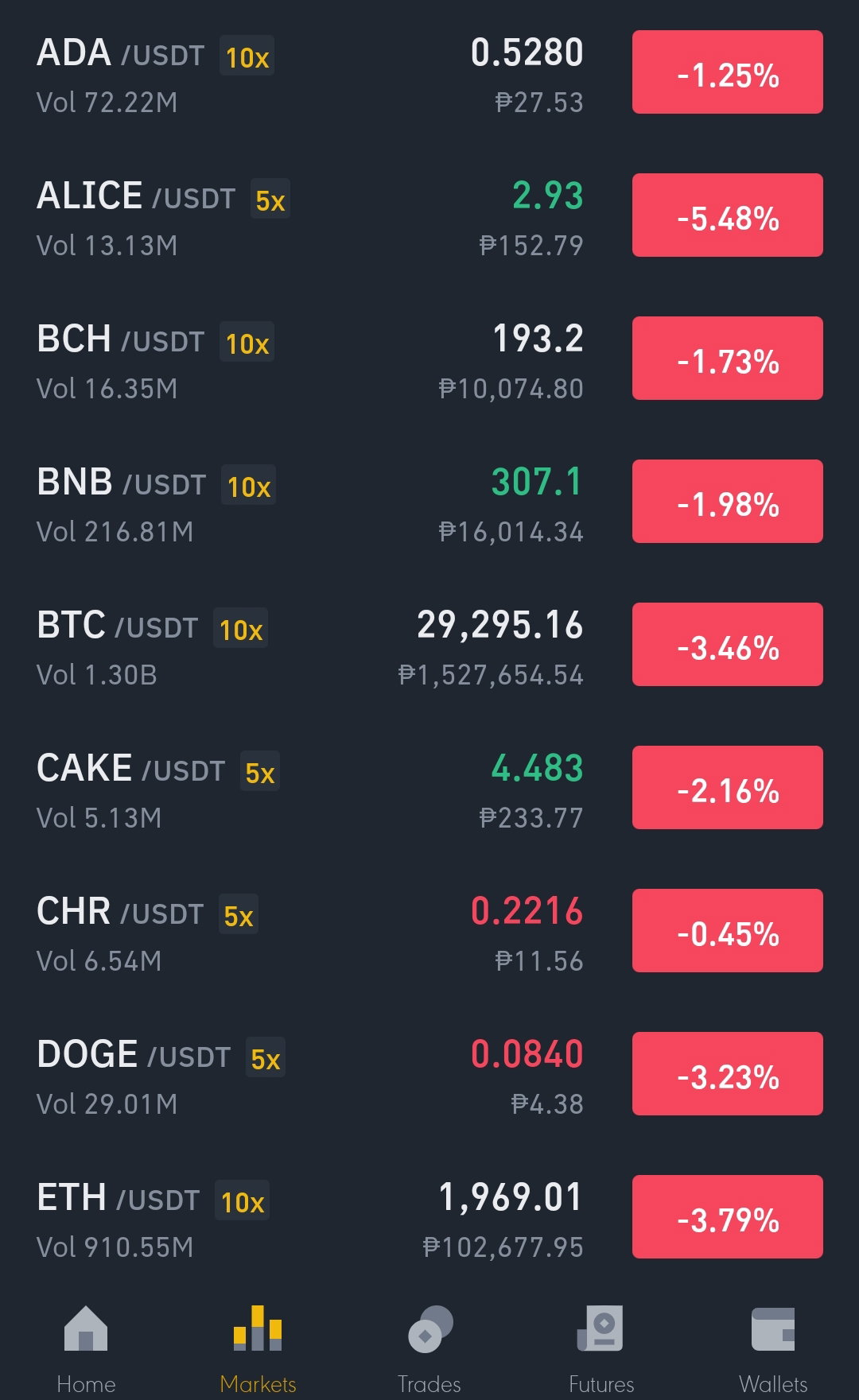Open the Futures icon
The image size is (859, 1400).
[601, 1328]
